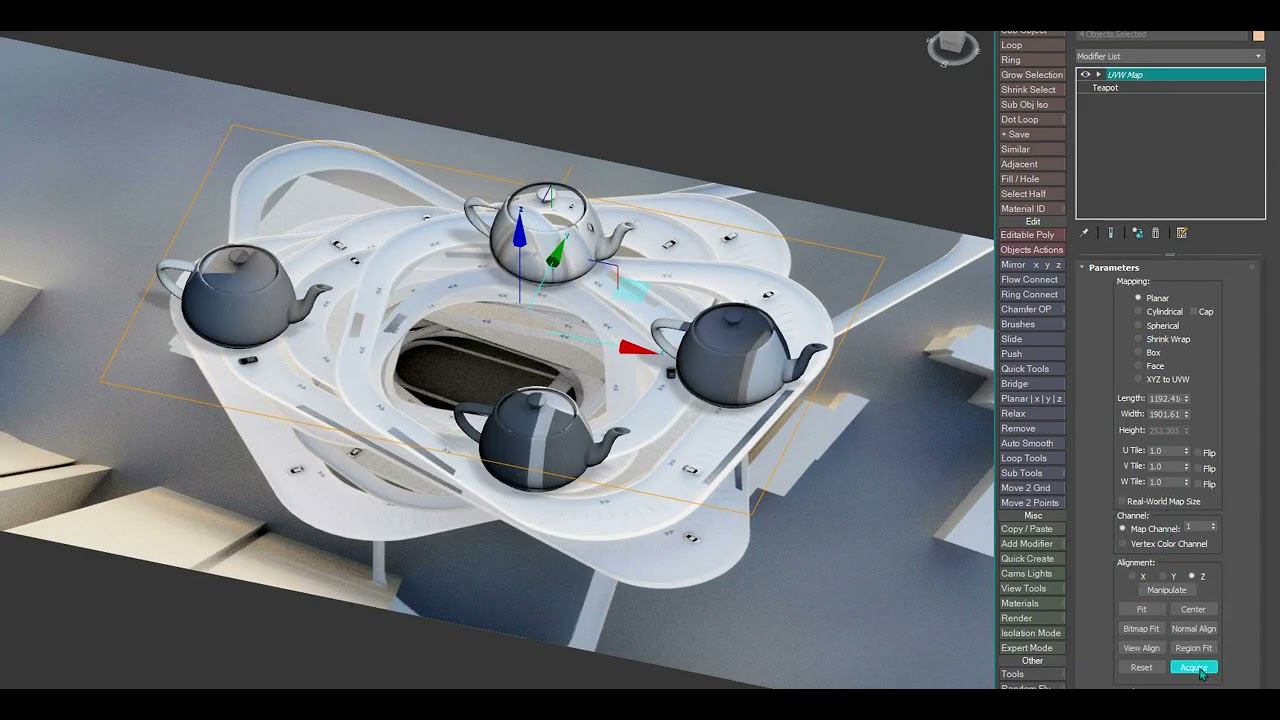This screenshot has width=1280, height=720.
Task: Click the Map Channel number spinner
Action: pyautogui.click(x=1213, y=526)
